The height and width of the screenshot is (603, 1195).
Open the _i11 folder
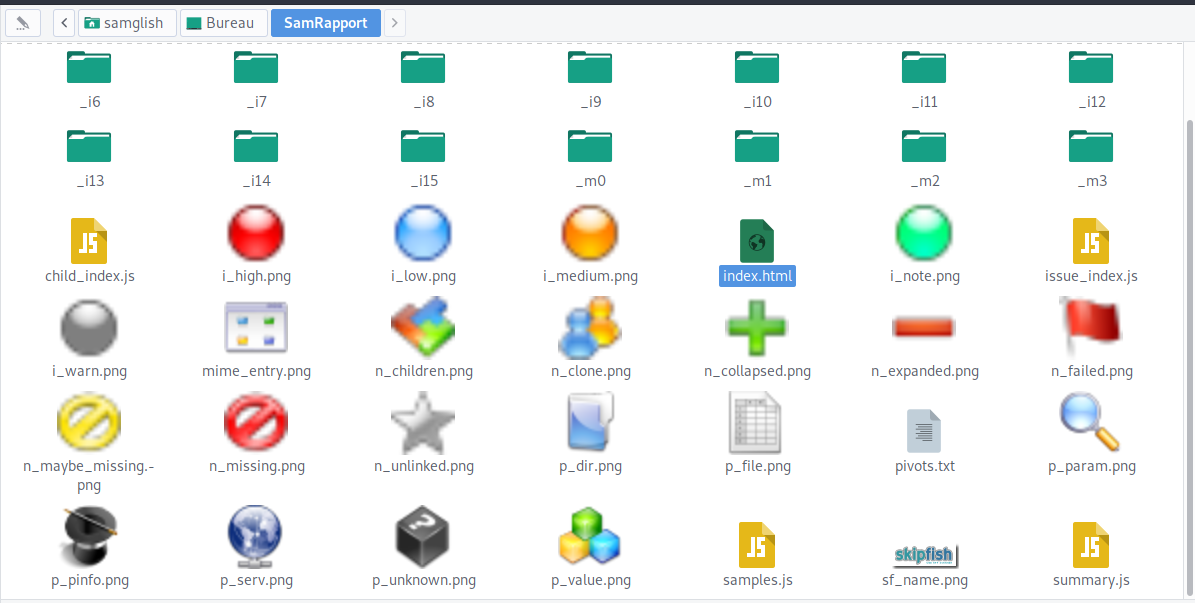tap(924, 66)
